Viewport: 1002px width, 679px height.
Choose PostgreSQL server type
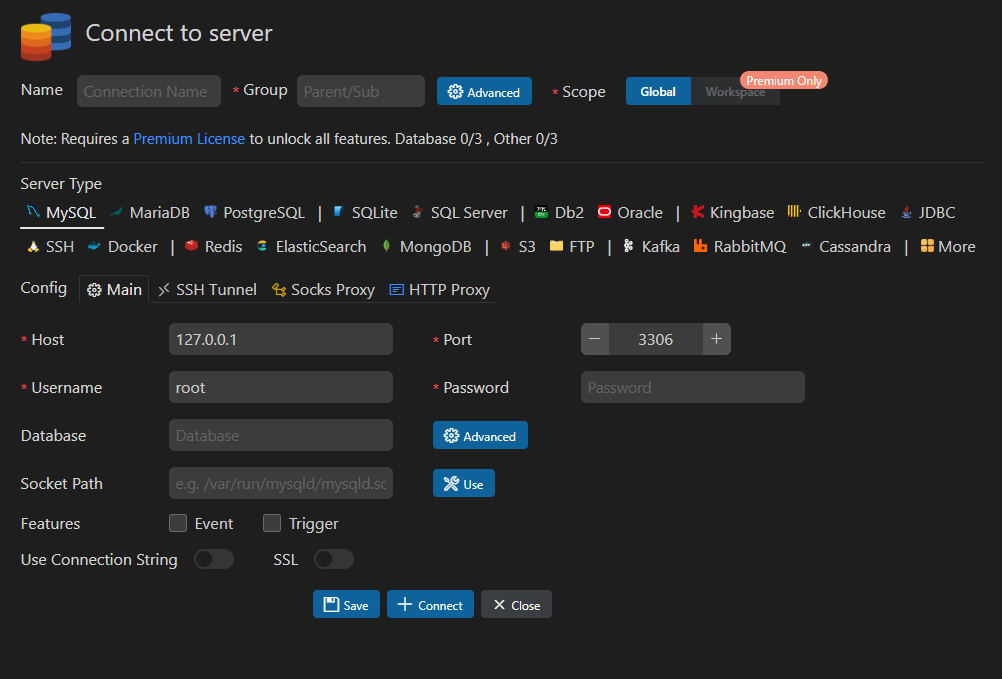pos(254,213)
